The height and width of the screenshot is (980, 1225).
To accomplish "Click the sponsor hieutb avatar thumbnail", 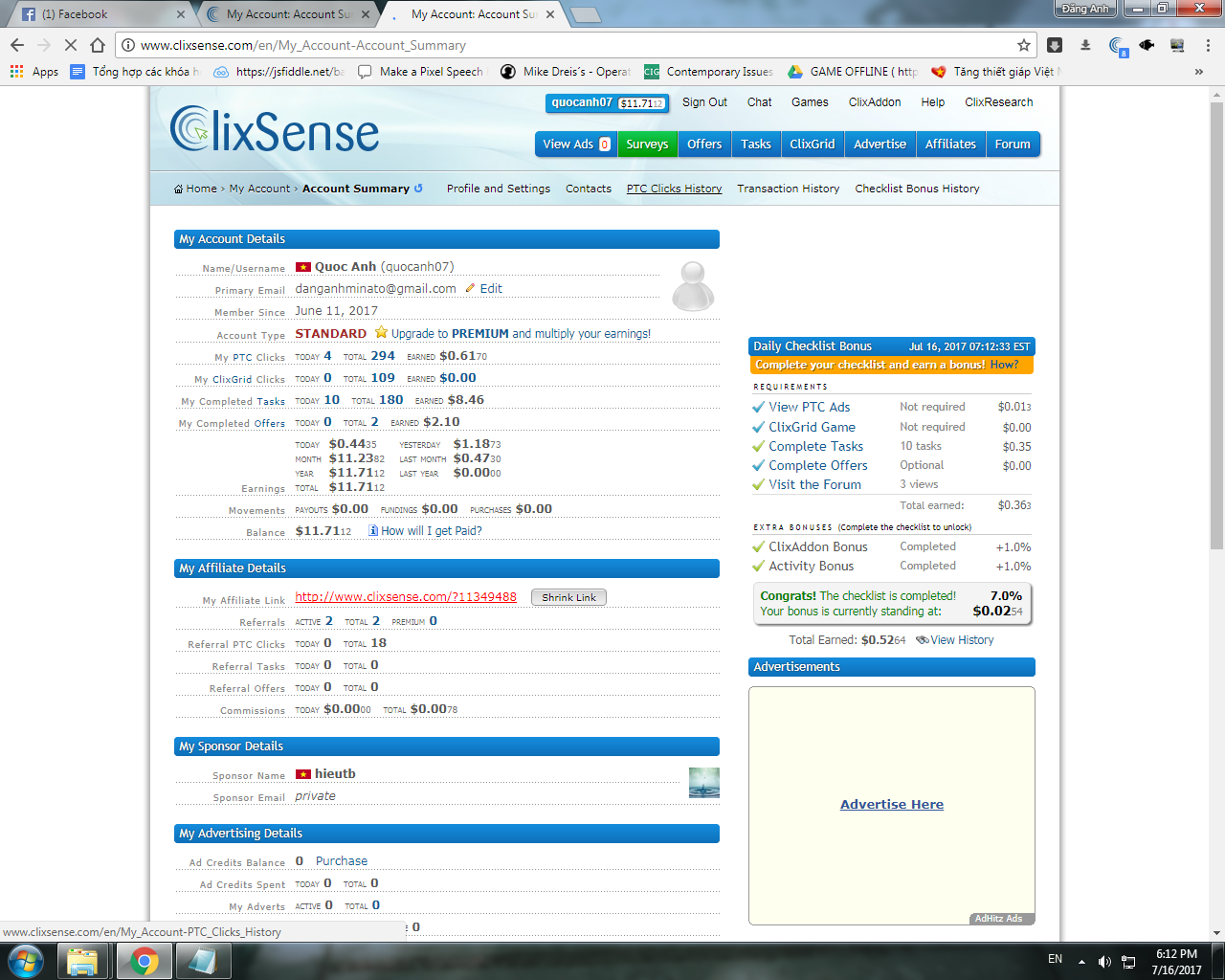I will click(x=704, y=783).
